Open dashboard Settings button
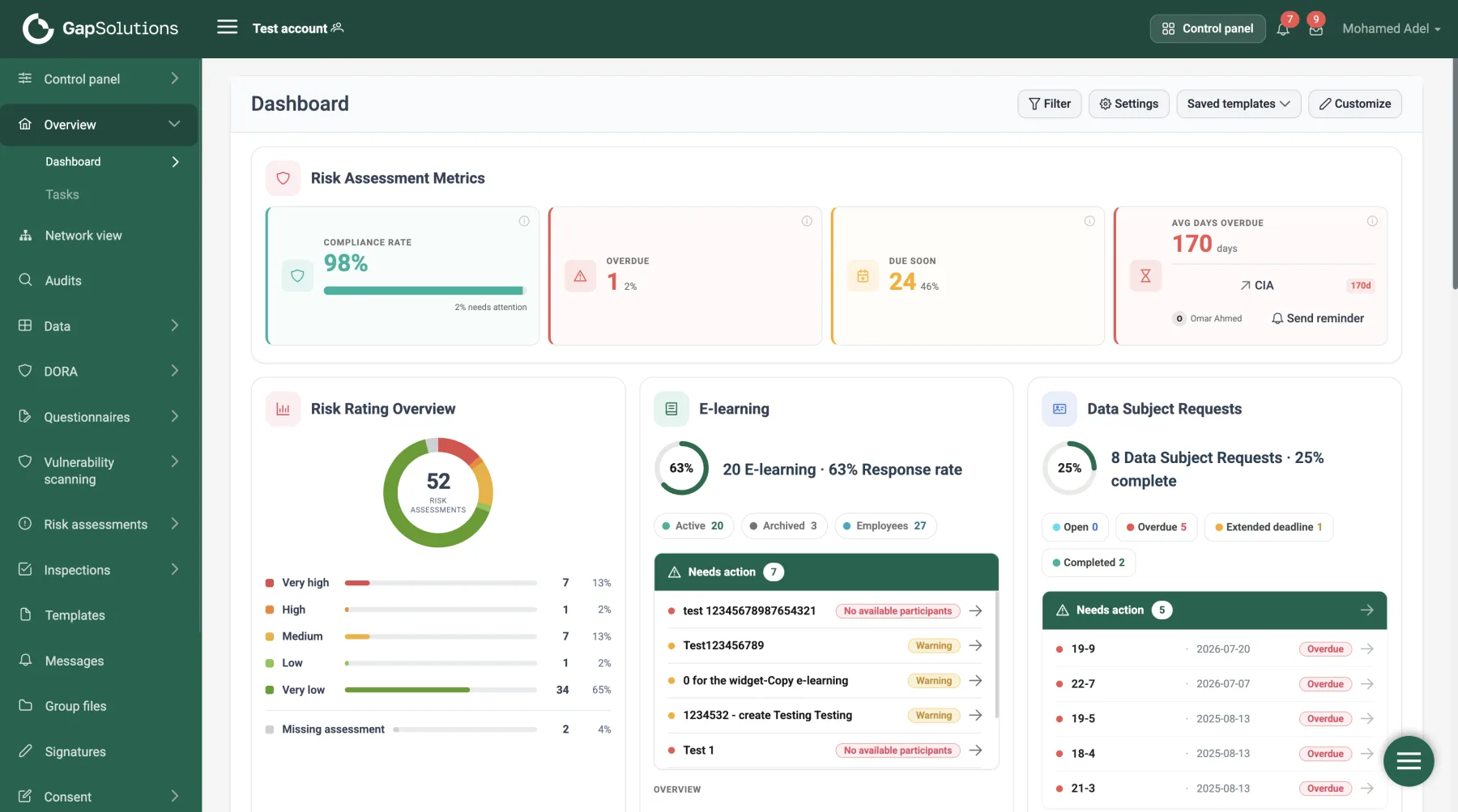Screen dimensions: 1458x812 pyautogui.click(x=1129, y=104)
